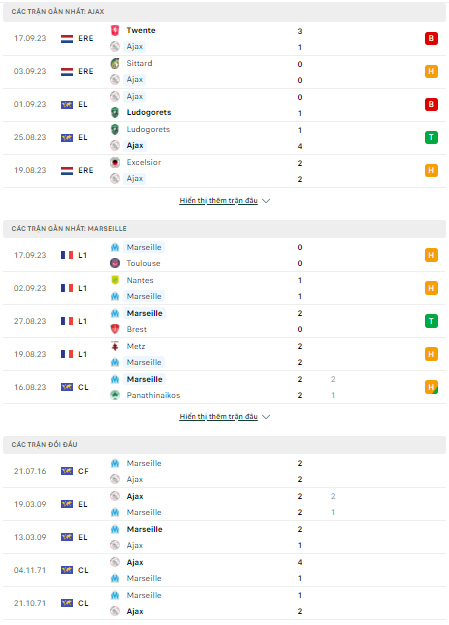
Task: Click the Metz team logo
Action: [x=115, y=346]
